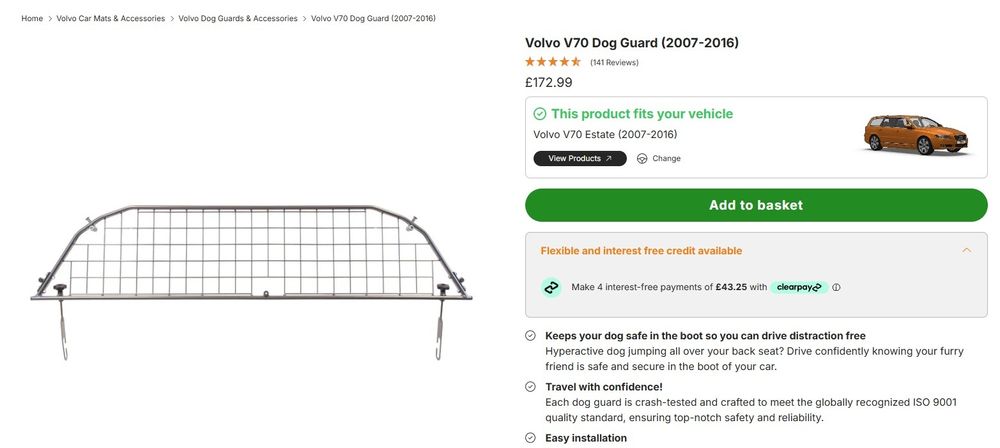Viewport: 1000px width, 448px height.
Task: Open Volvo Dog Guards & Accessories breadcrumb
Action: (238, 19)
